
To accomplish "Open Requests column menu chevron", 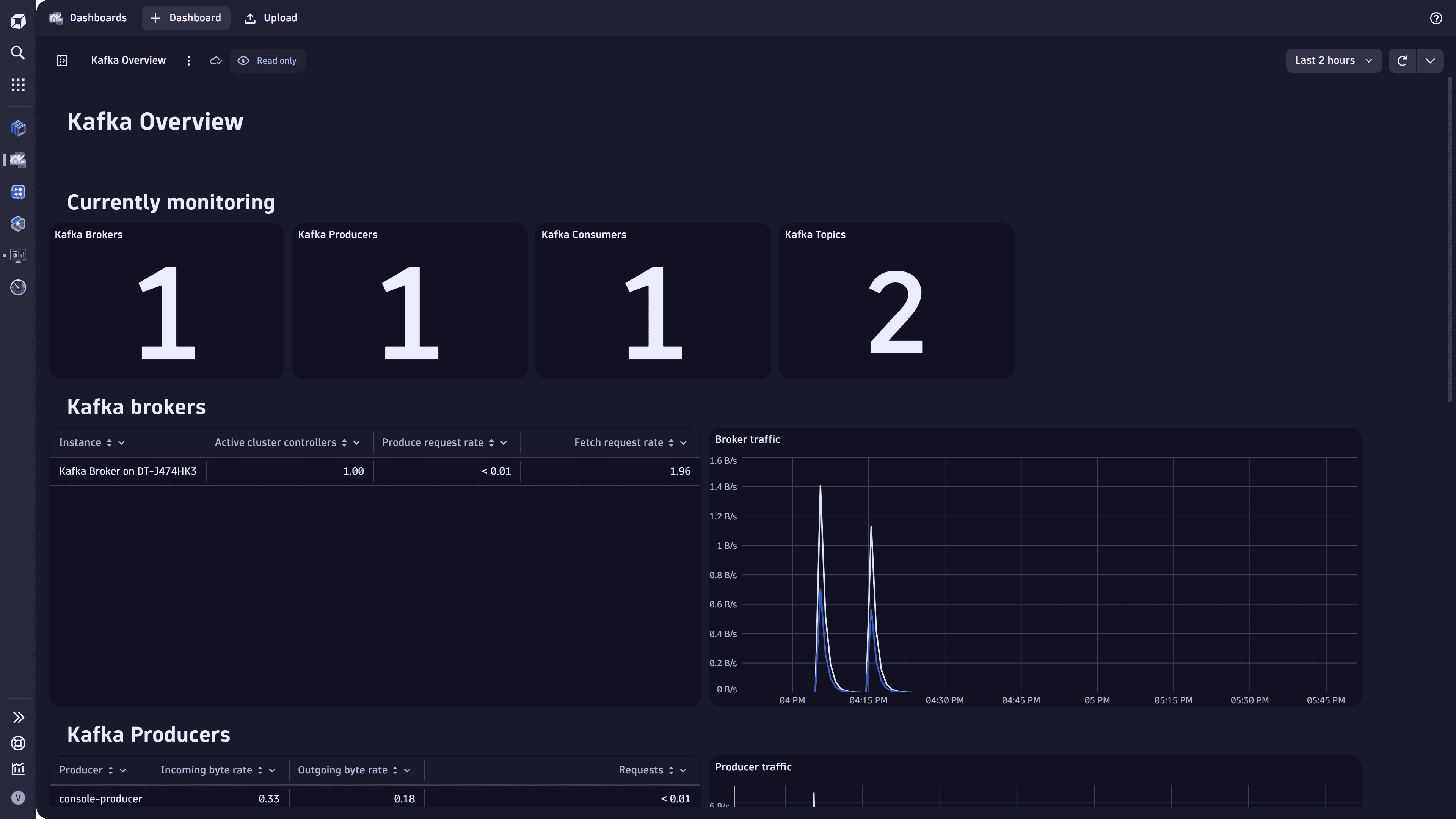I will pyautogui.click(x=683, y=770).
